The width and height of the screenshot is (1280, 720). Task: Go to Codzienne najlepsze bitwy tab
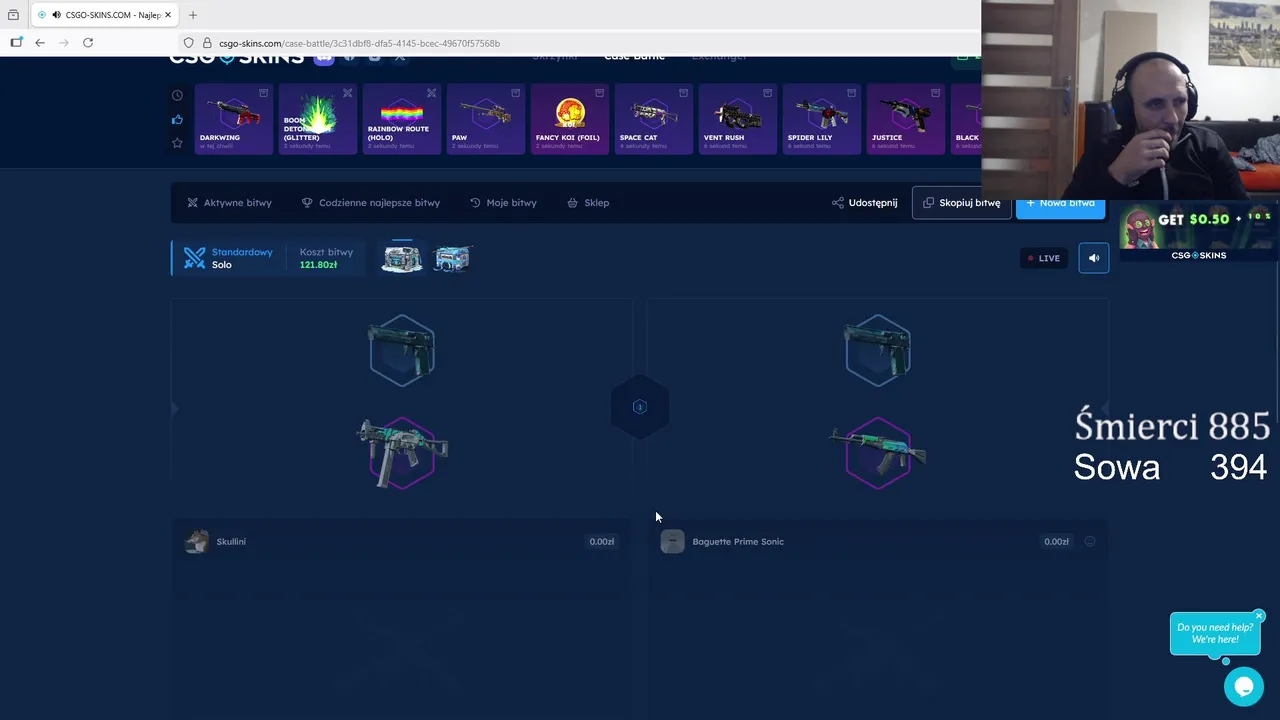371,203
